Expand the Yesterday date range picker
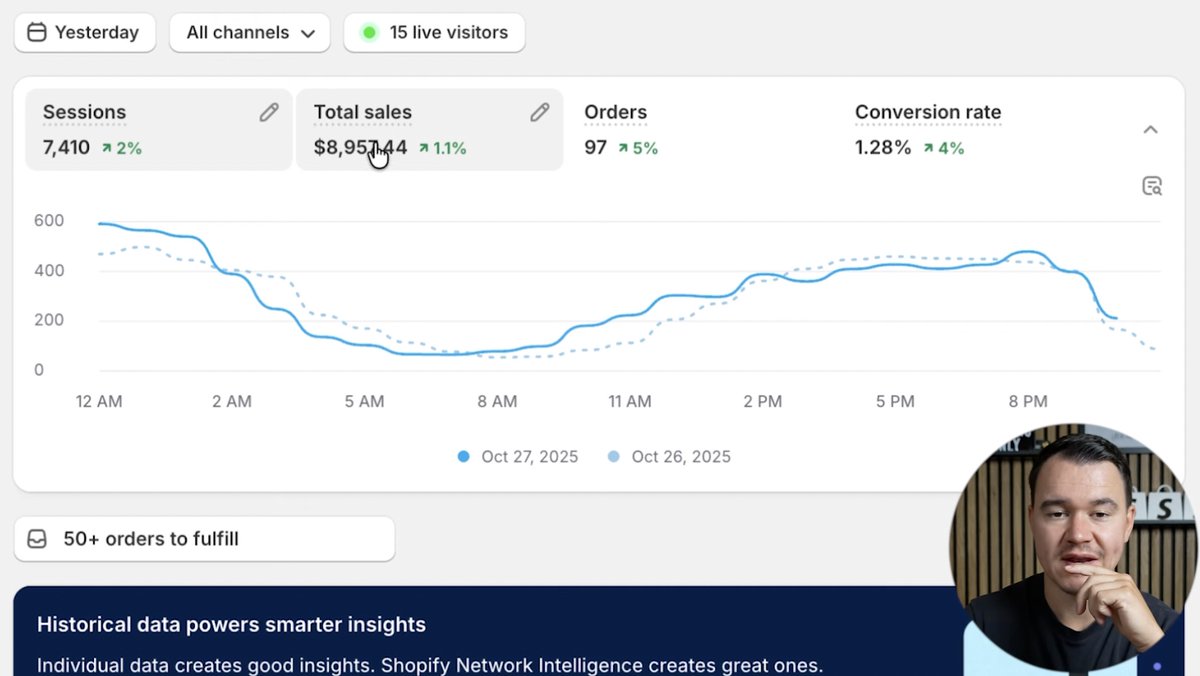 pos(85,32)
